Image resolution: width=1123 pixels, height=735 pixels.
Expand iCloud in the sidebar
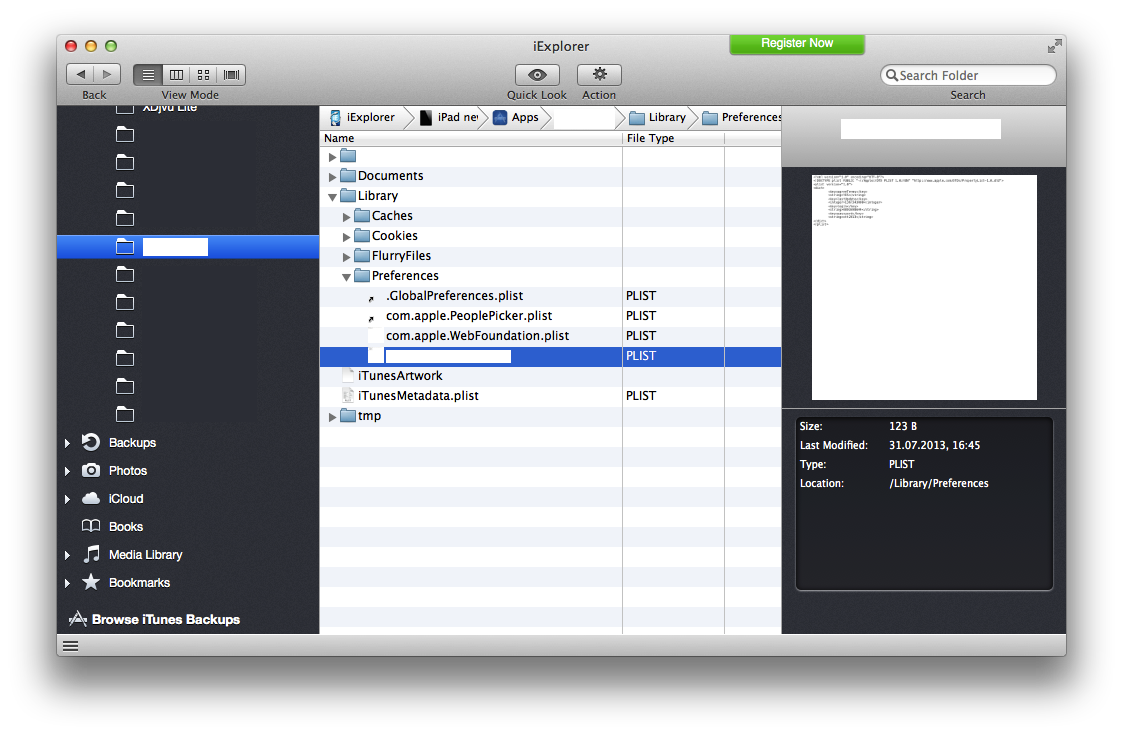click(67, 499)
